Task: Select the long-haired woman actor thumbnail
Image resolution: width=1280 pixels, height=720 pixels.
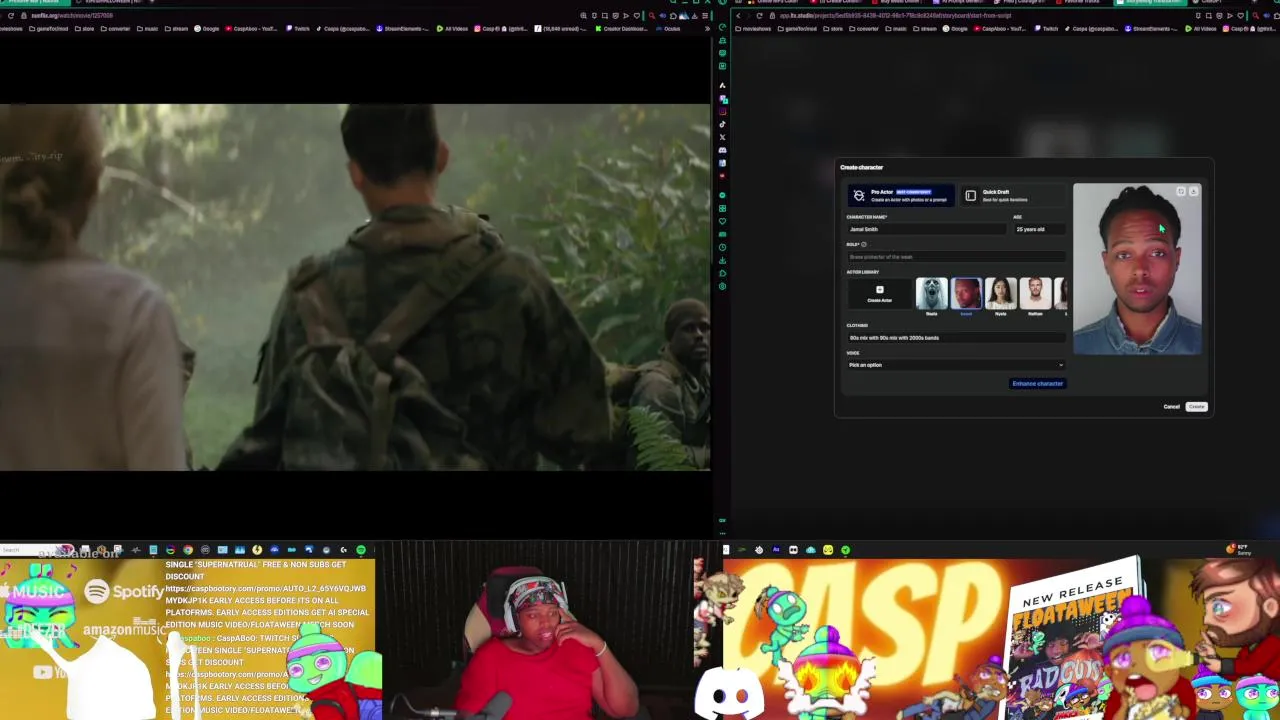Action: click(x=1000, y=294)
